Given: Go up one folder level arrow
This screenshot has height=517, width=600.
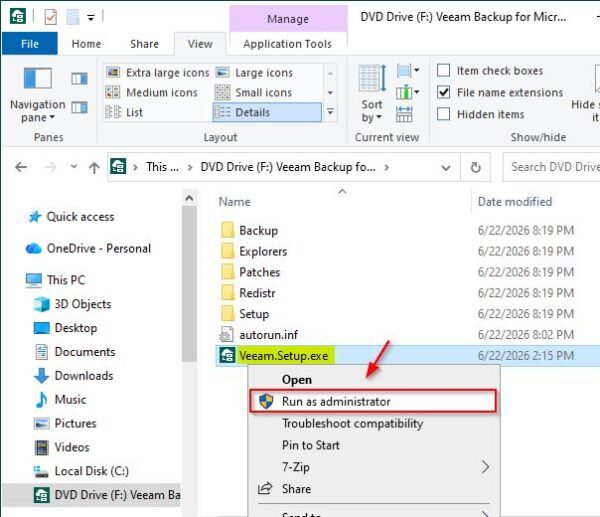Looking at the screenshot, I should [x=94, y=167].
